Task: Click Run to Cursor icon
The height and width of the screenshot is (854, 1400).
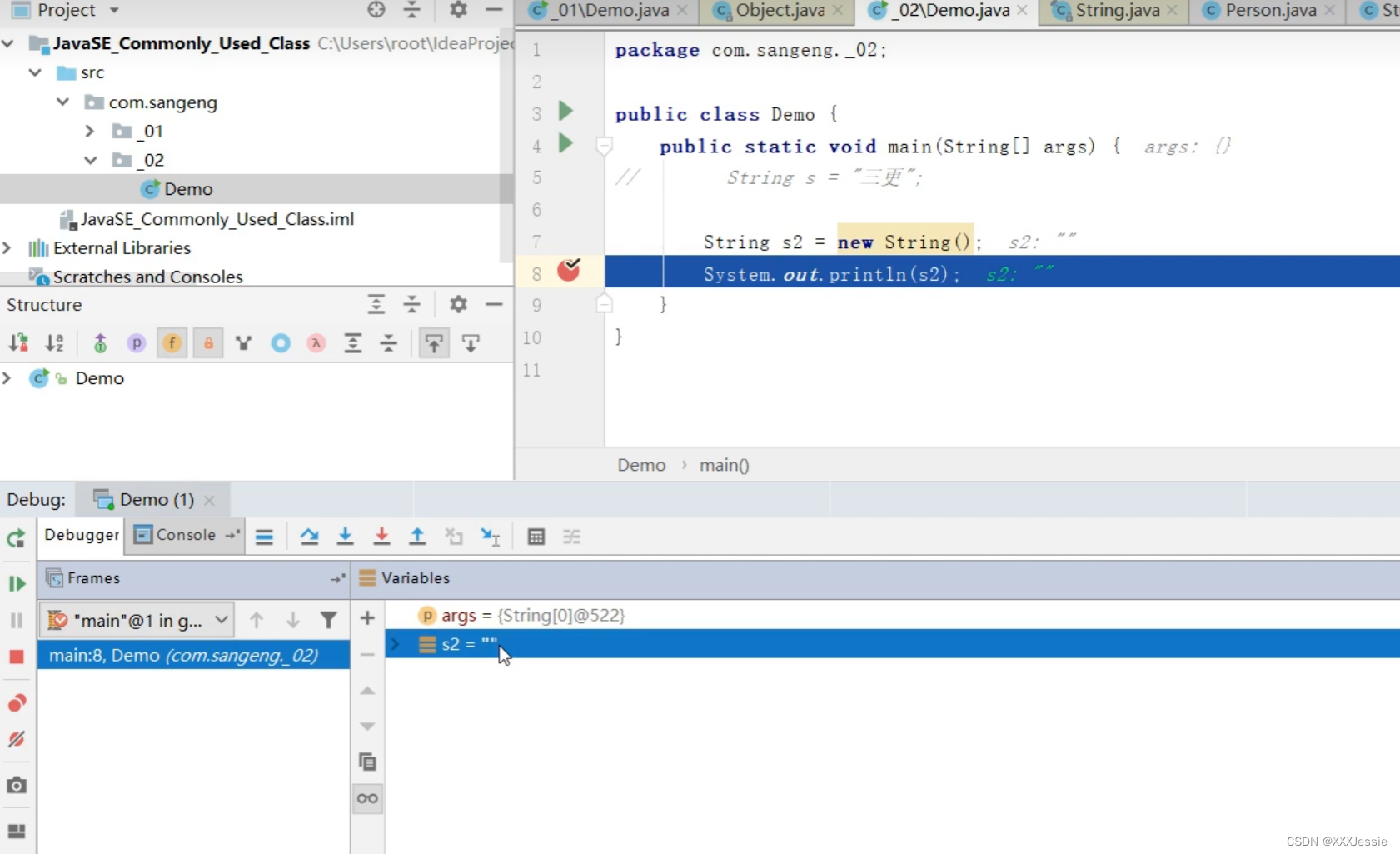Action: [491, 537]
